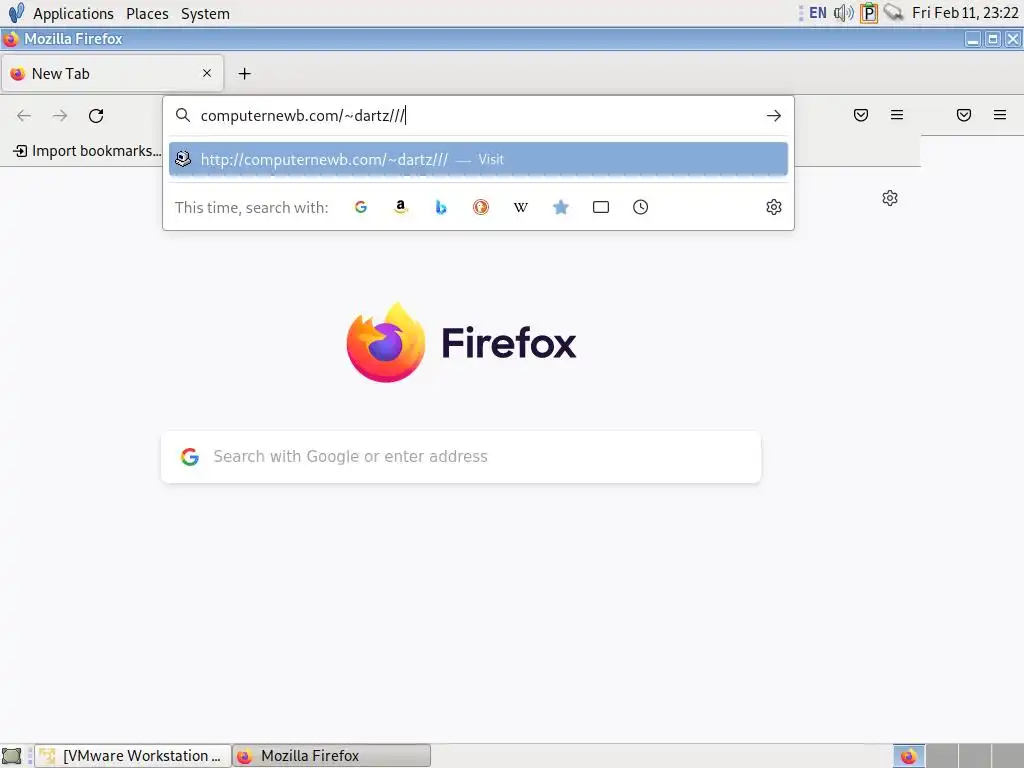The height and width of the screenshot is (768, 1024).
Task: Open the left Pocket save icon
Action: (x=861, y=115)
